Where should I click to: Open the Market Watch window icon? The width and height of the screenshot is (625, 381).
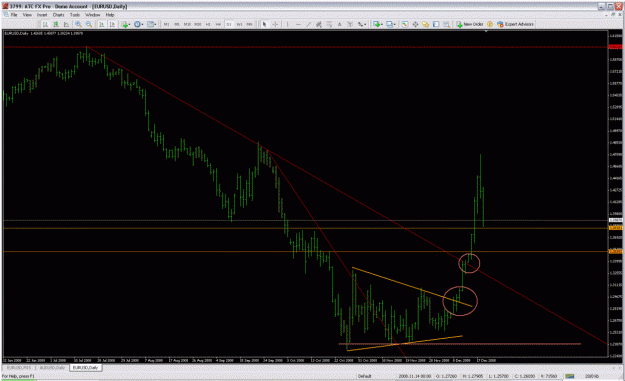click(x=405, y=24)
